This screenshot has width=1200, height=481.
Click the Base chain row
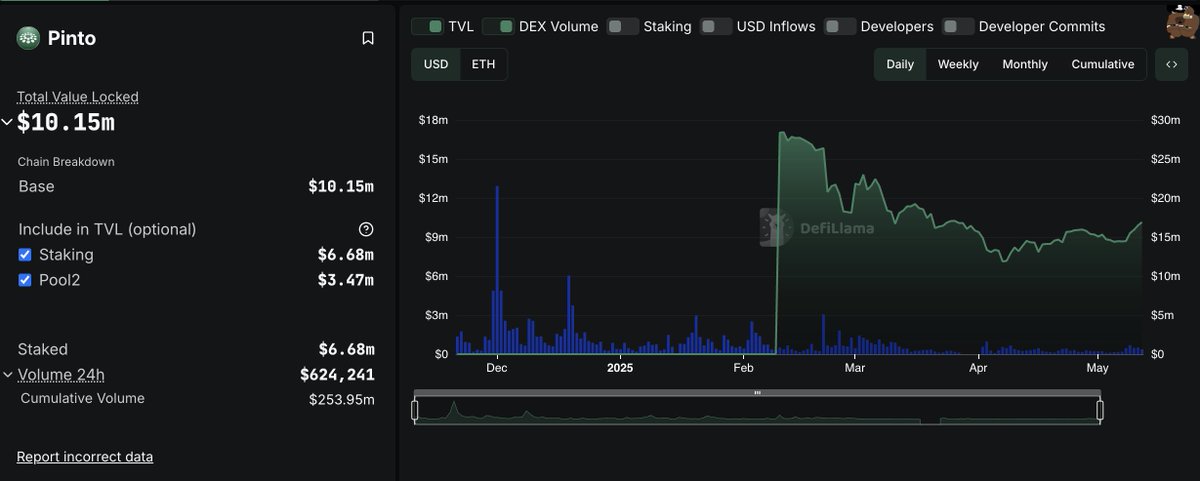coord(196,187)
